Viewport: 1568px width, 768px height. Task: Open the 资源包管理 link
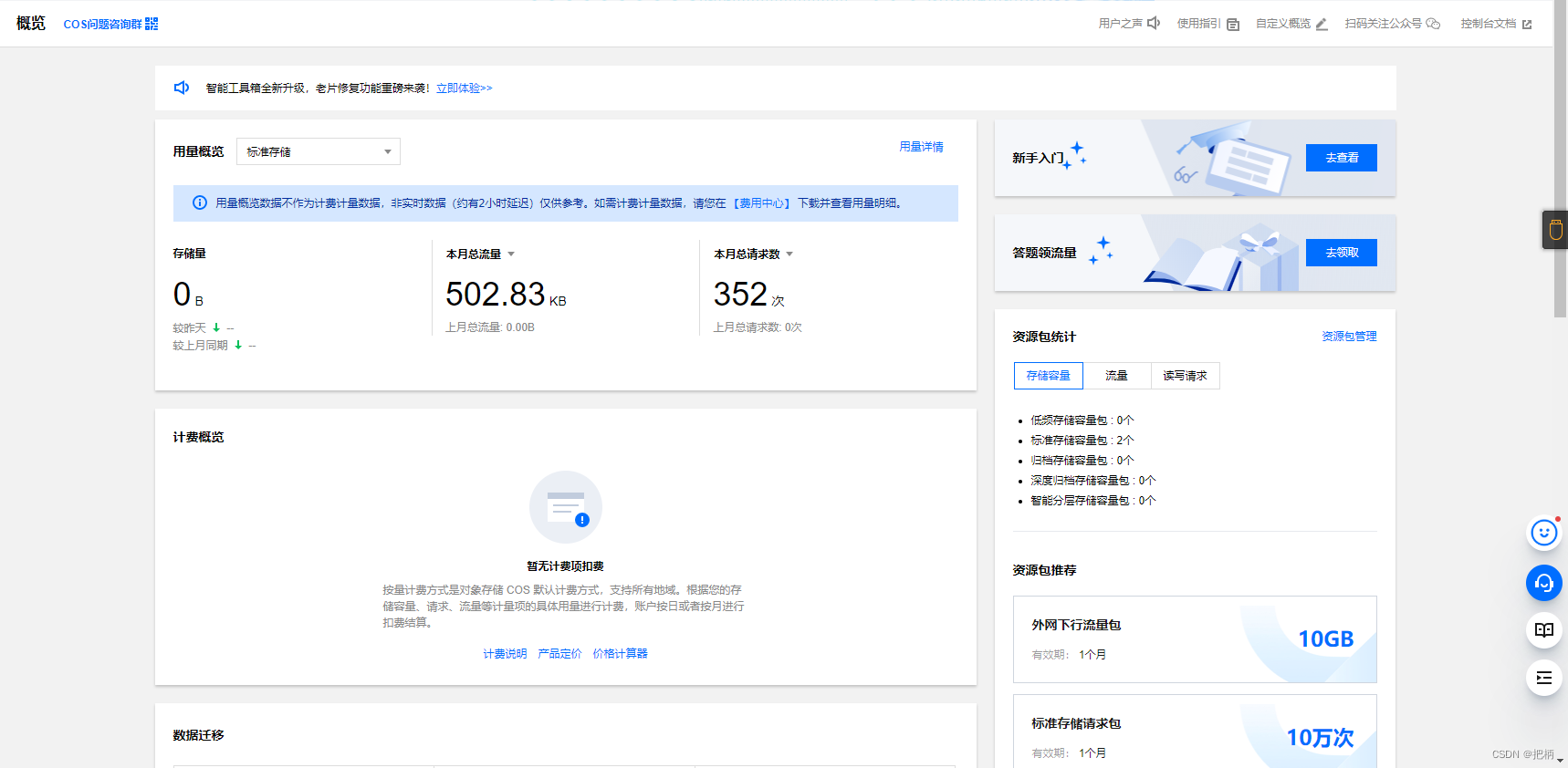[x=1349, y=337]
